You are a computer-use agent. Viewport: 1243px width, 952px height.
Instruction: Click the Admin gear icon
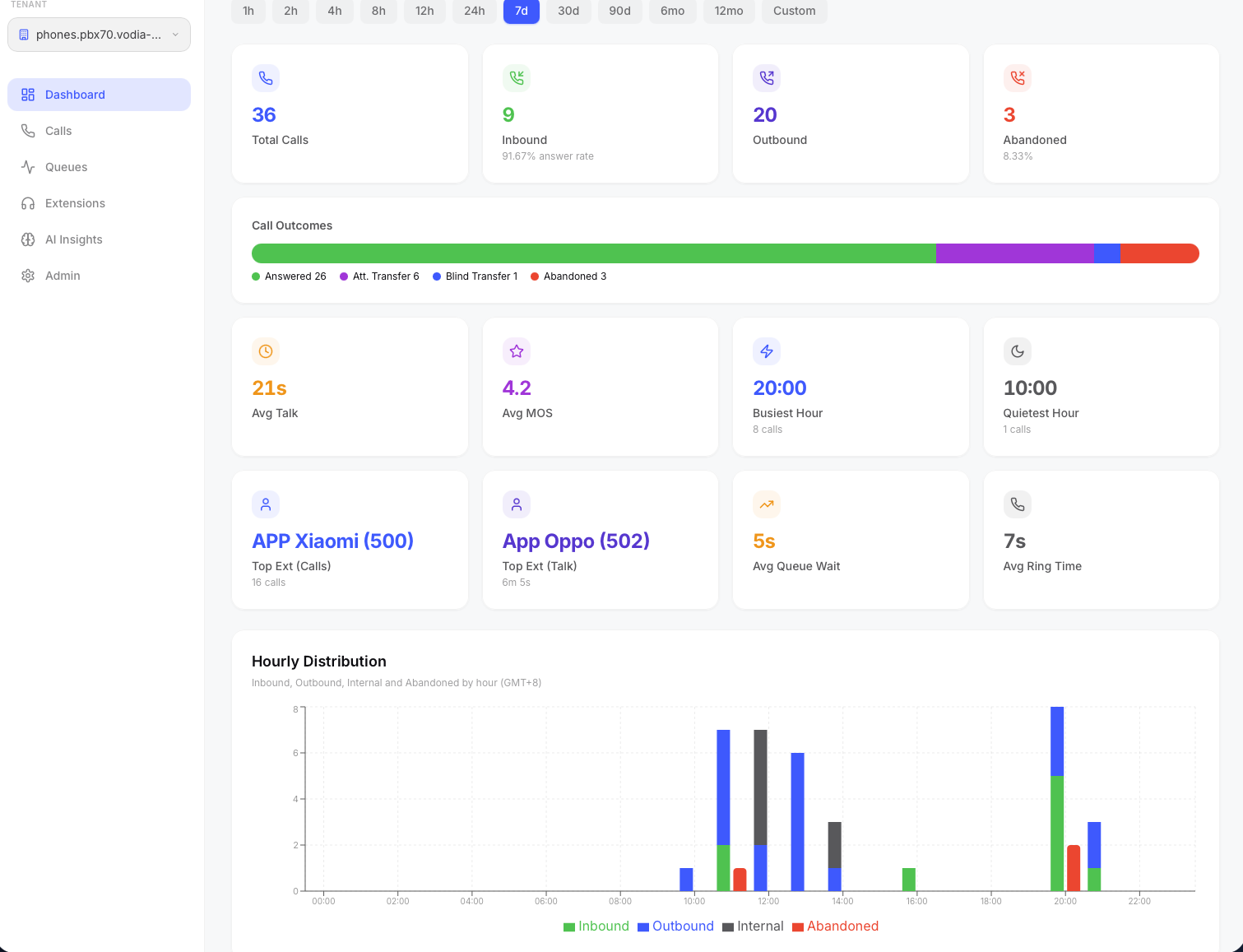[28, 276]
